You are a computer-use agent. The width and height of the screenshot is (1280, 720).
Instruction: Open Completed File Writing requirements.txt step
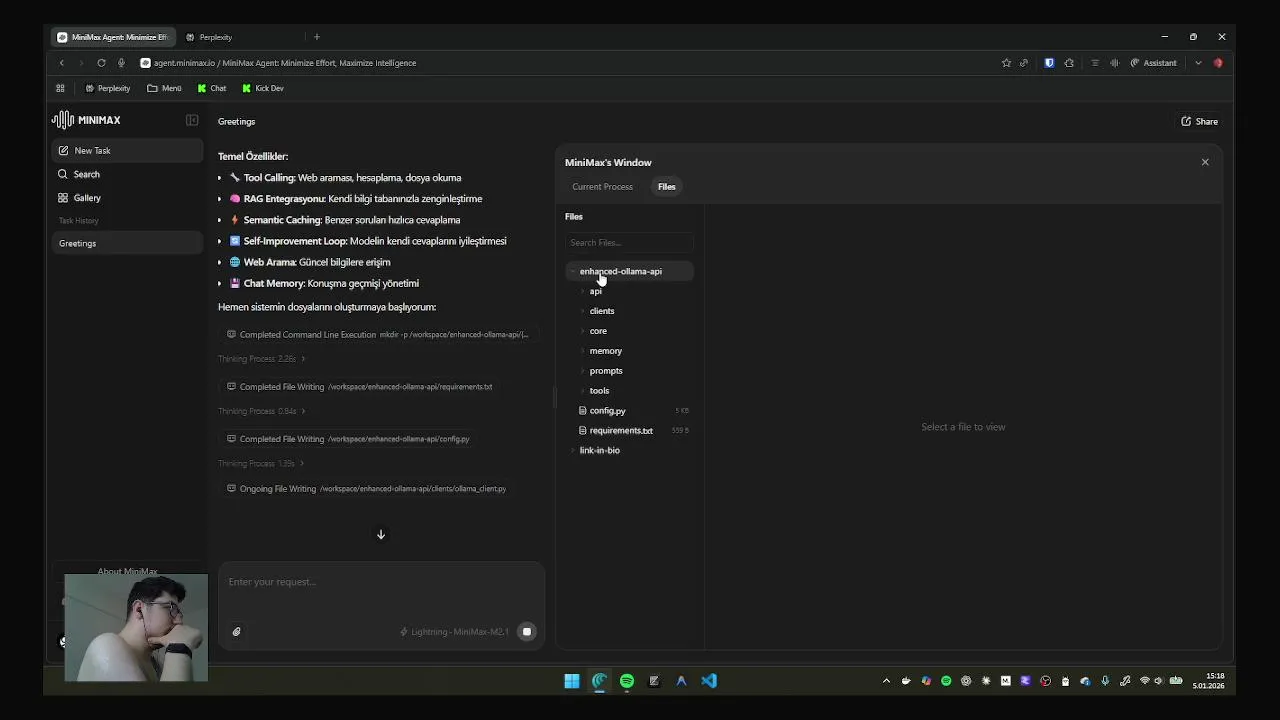point(360,386)
